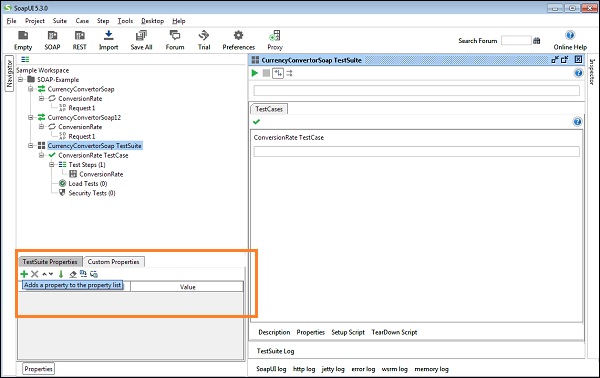Stop the TestSuite run with the gray square
The width and height of the screenshot is (600, 378).
point(266,73)
